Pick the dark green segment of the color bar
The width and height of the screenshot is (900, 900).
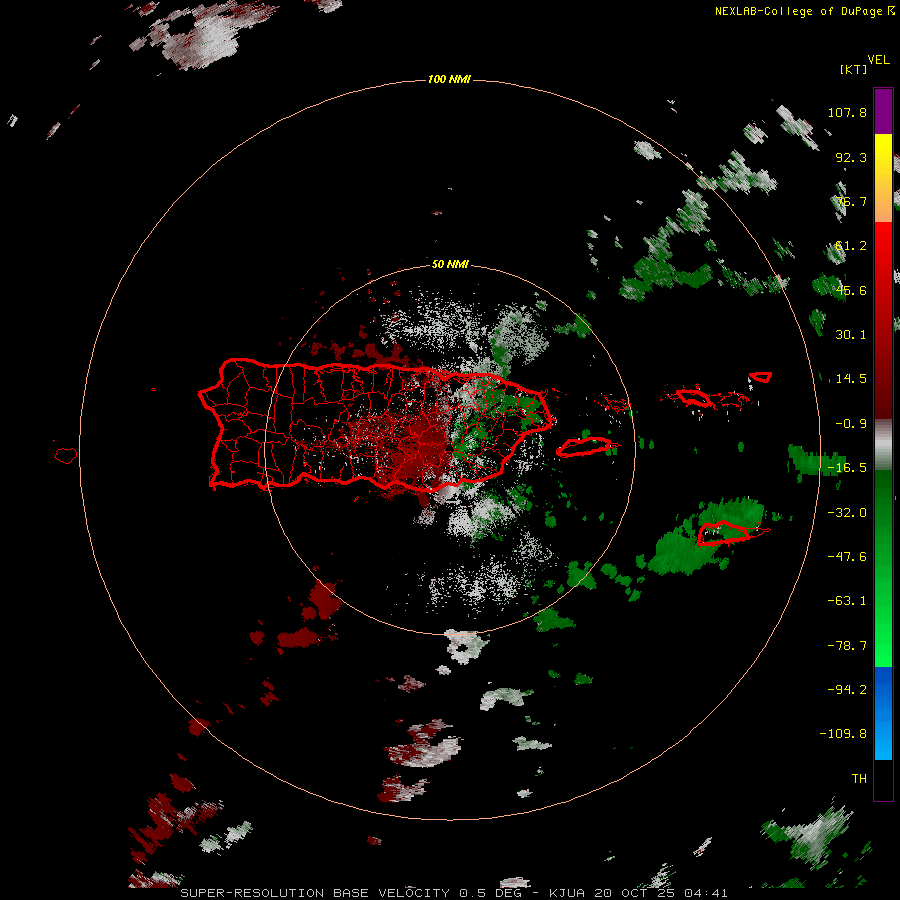click(x=883, y=511)
